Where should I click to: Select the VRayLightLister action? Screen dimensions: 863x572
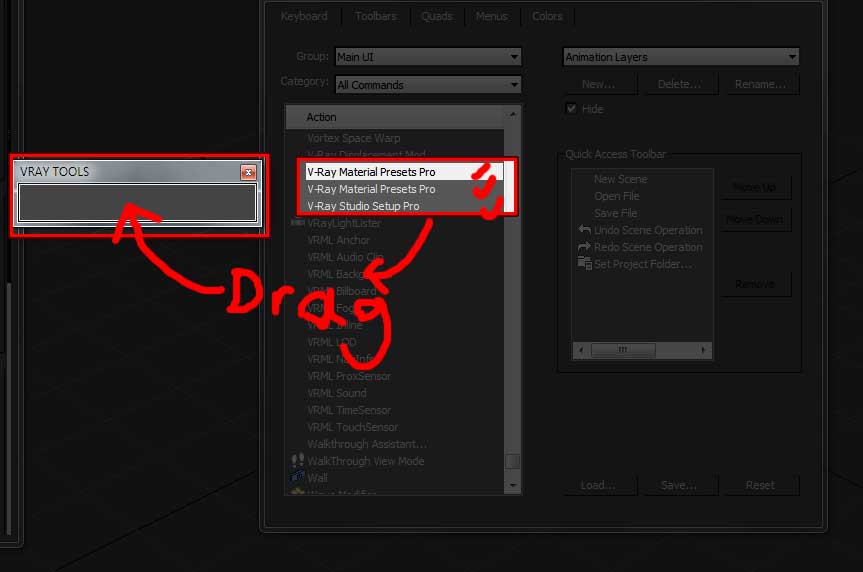point(344,223)
